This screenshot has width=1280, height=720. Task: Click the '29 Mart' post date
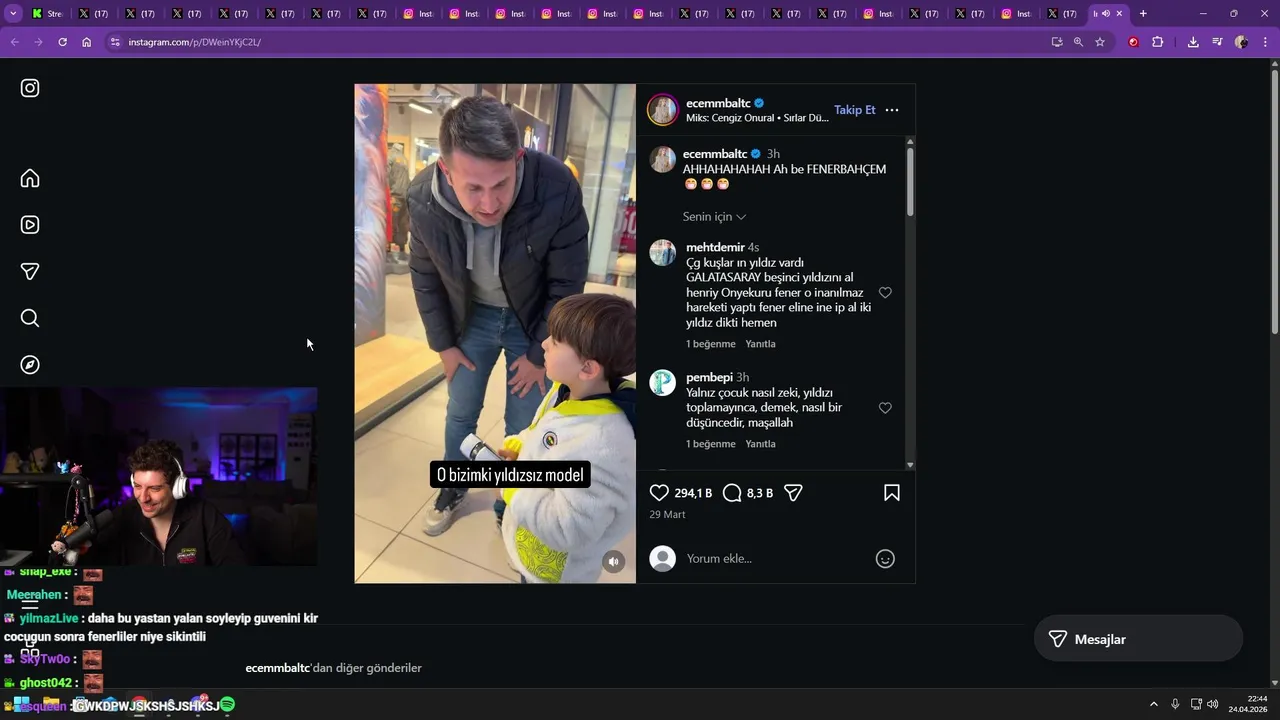[667, 515]
